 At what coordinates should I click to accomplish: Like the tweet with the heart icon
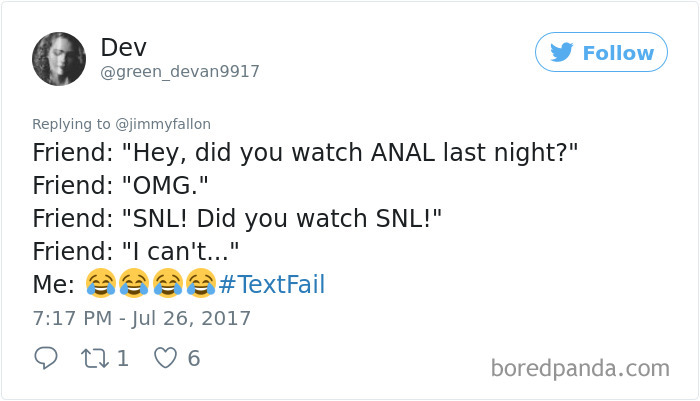164,358
